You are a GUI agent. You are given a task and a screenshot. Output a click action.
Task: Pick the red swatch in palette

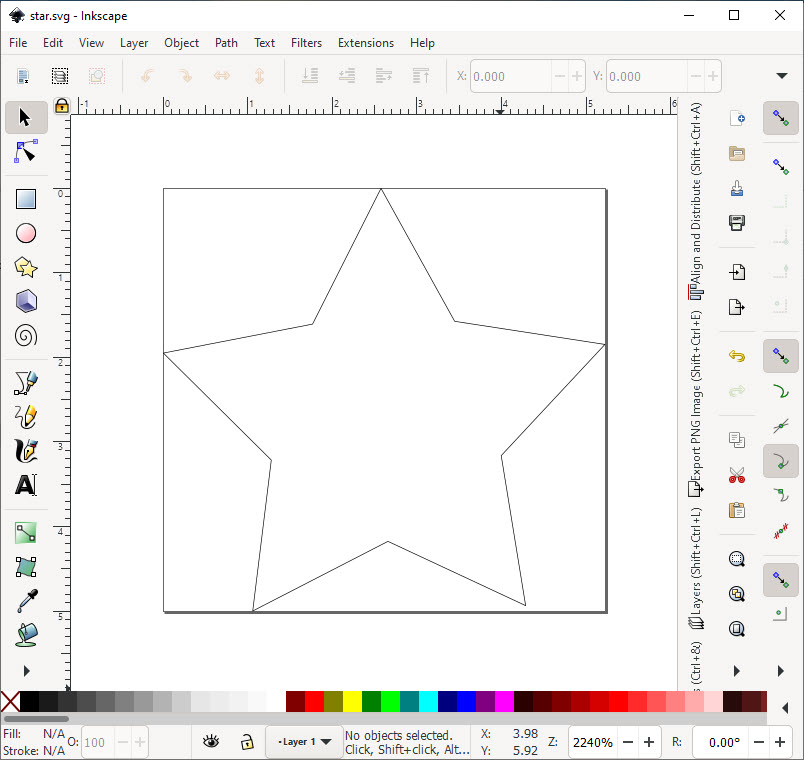coord(314,701)
